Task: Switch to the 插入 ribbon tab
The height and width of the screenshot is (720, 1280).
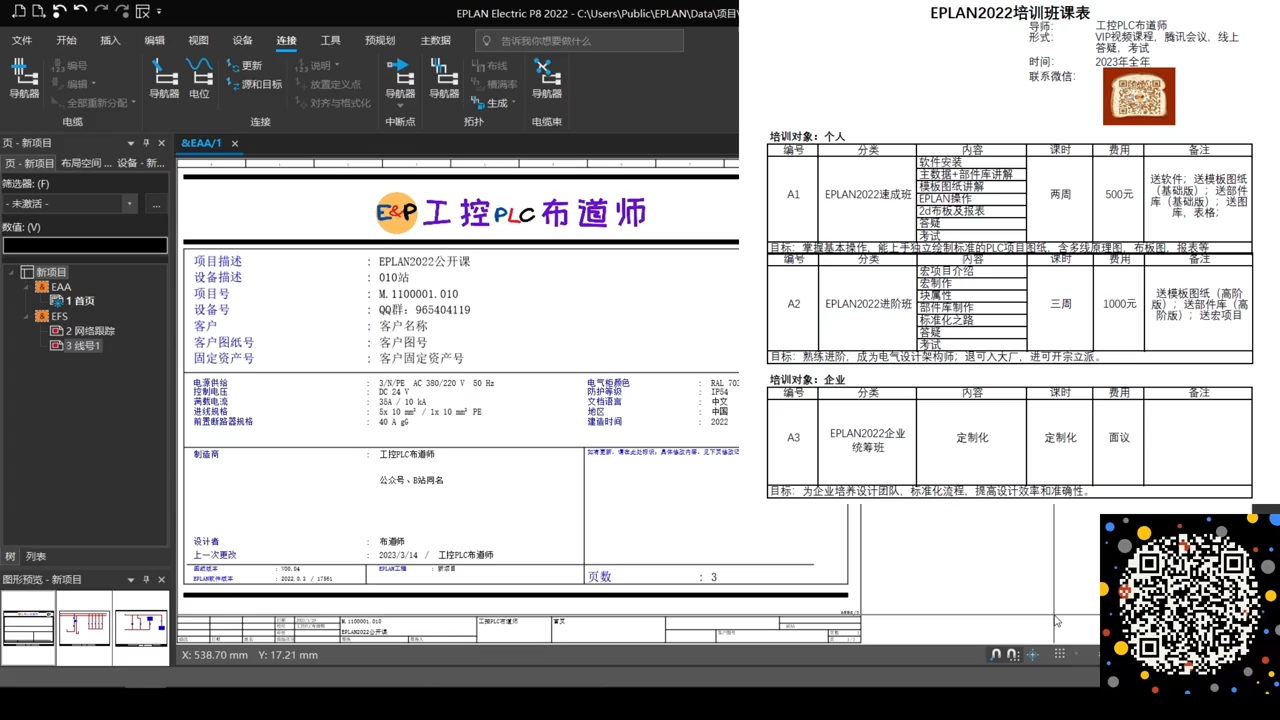Action: click(x=110, y=41)
